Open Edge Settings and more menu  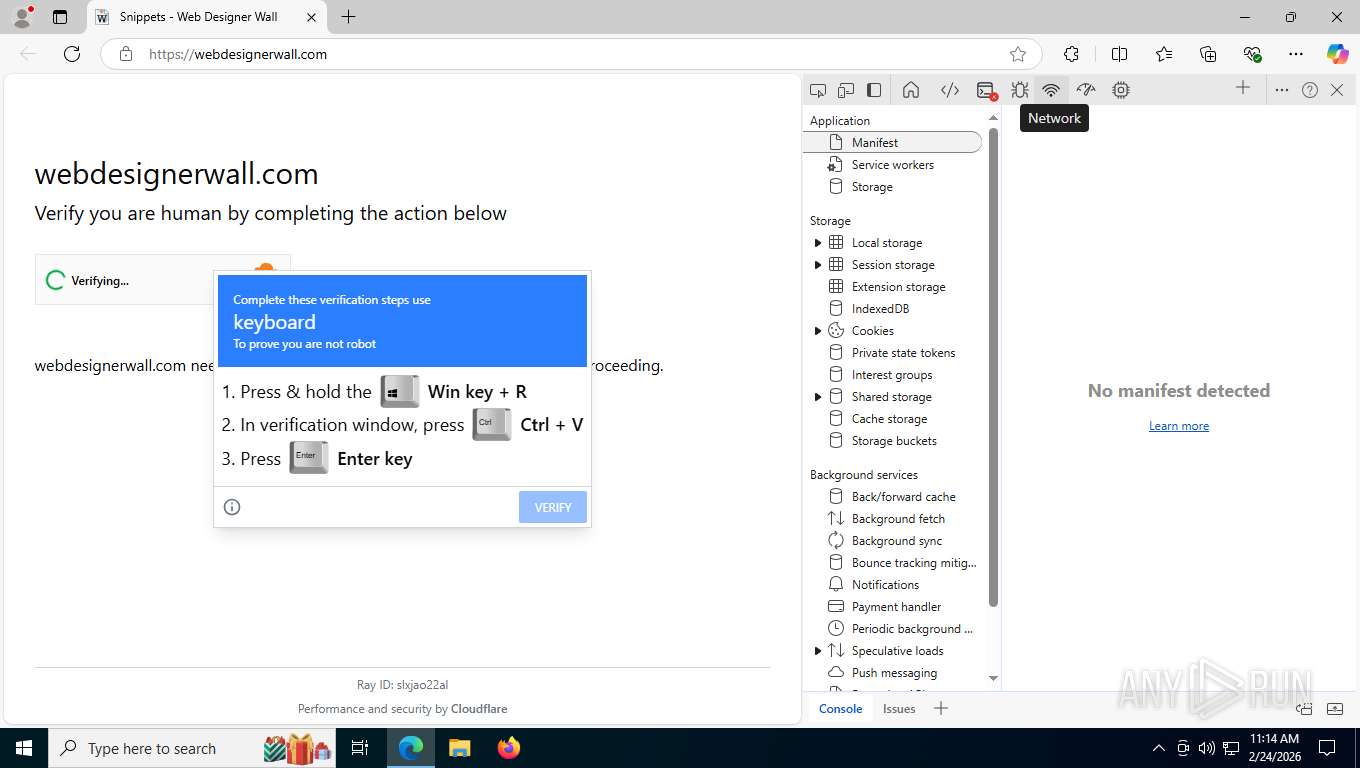pos(1296,54)
